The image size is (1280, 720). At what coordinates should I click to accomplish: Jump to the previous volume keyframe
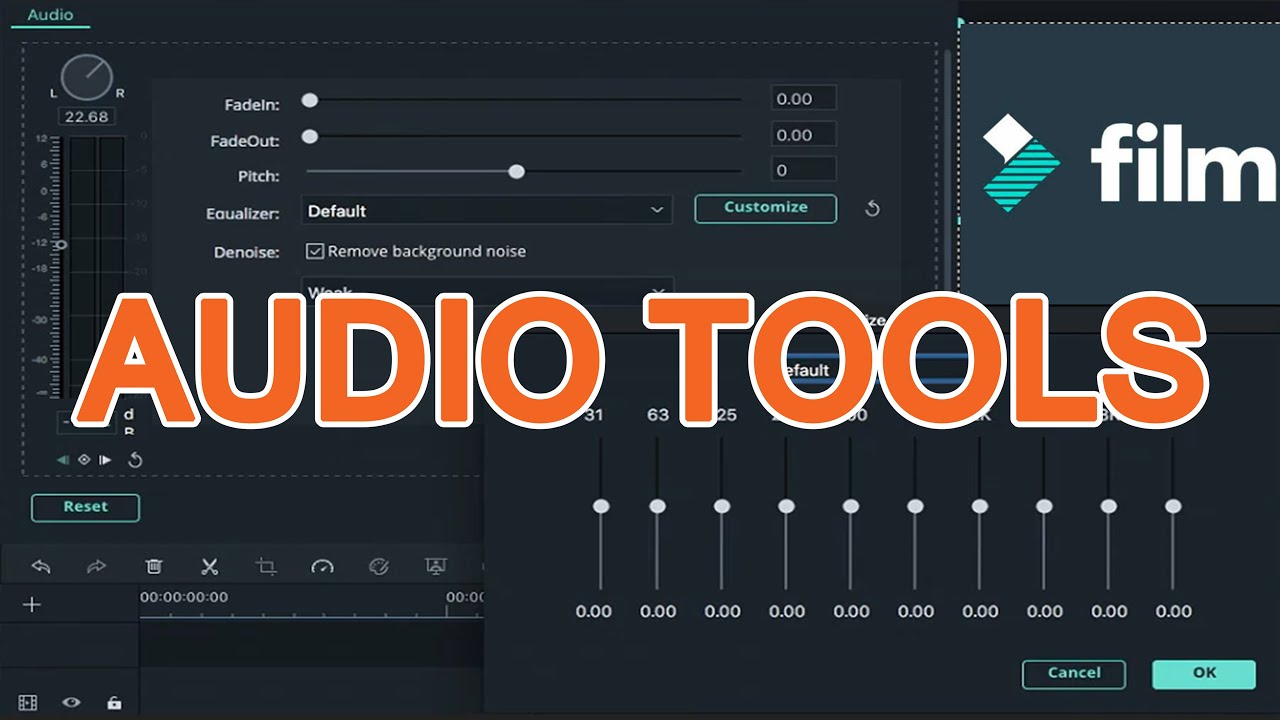pos(63,460)
